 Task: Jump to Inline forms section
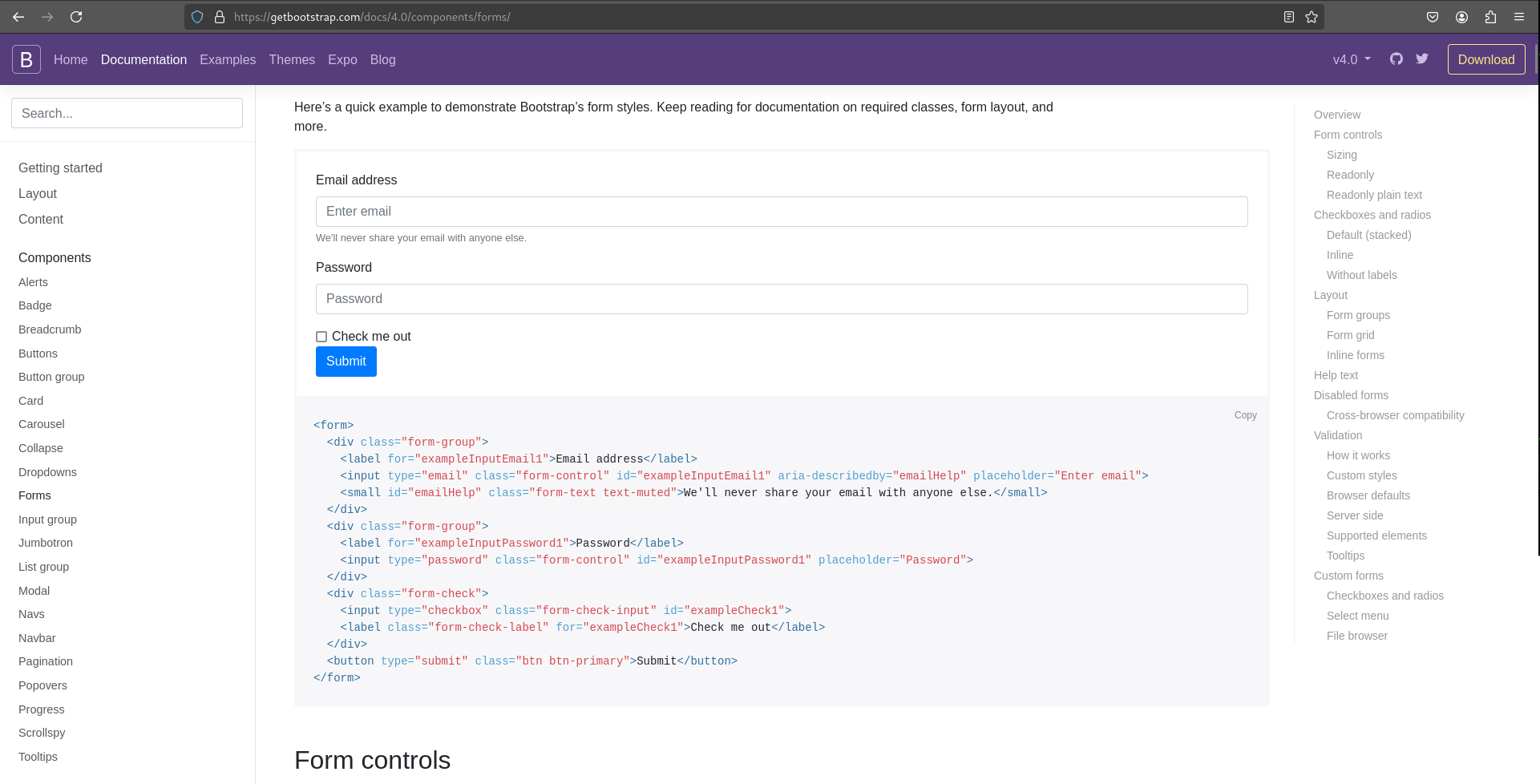(1356, 355)
